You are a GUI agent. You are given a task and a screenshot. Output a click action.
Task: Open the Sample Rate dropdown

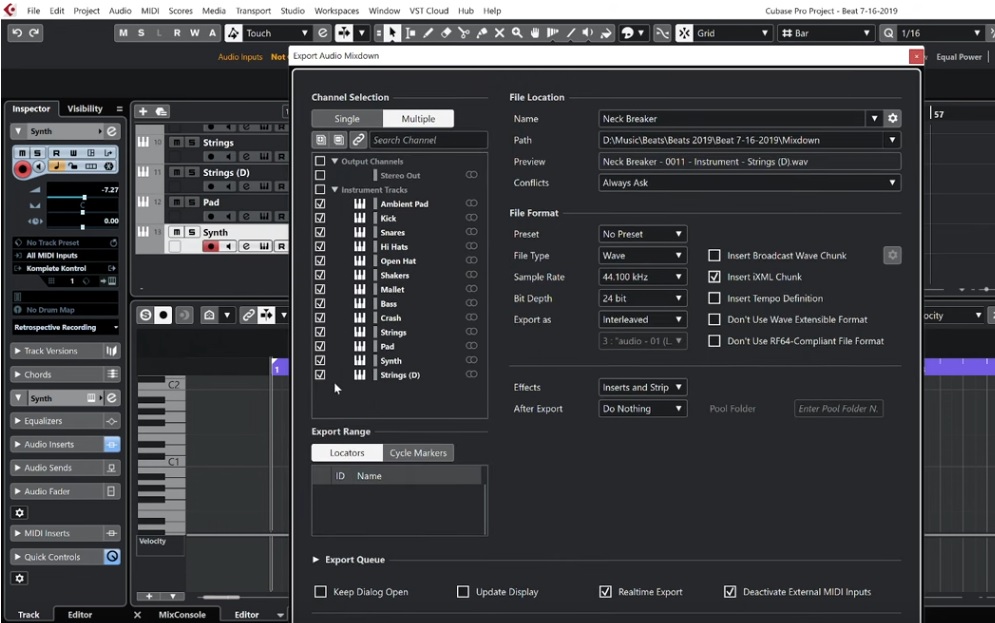click(x=643, y=277)
